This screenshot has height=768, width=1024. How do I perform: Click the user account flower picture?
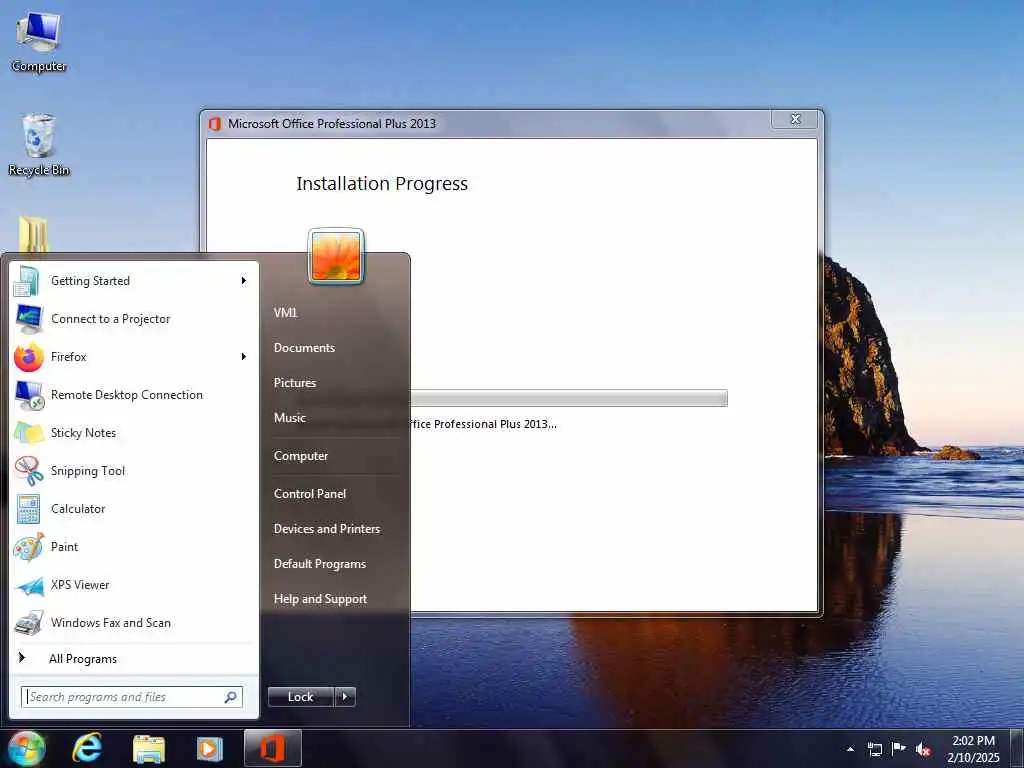tap(336, 257)
